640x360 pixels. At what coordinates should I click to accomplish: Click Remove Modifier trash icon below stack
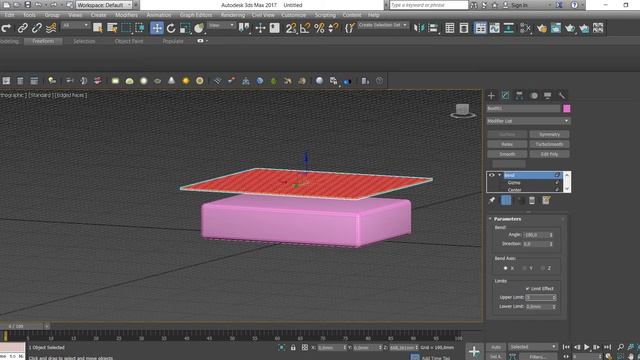coord(532,200)
